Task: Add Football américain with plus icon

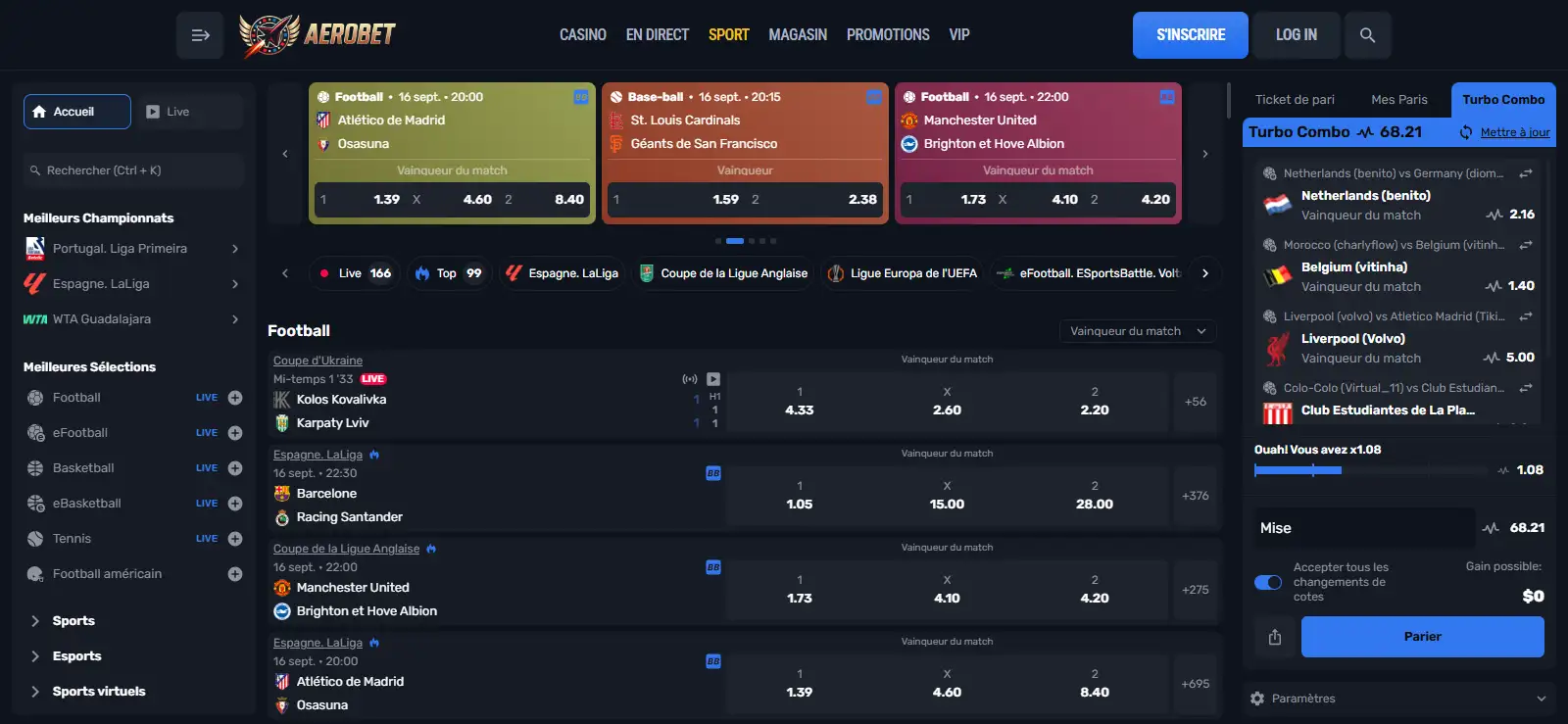Action: pos(235,574)
